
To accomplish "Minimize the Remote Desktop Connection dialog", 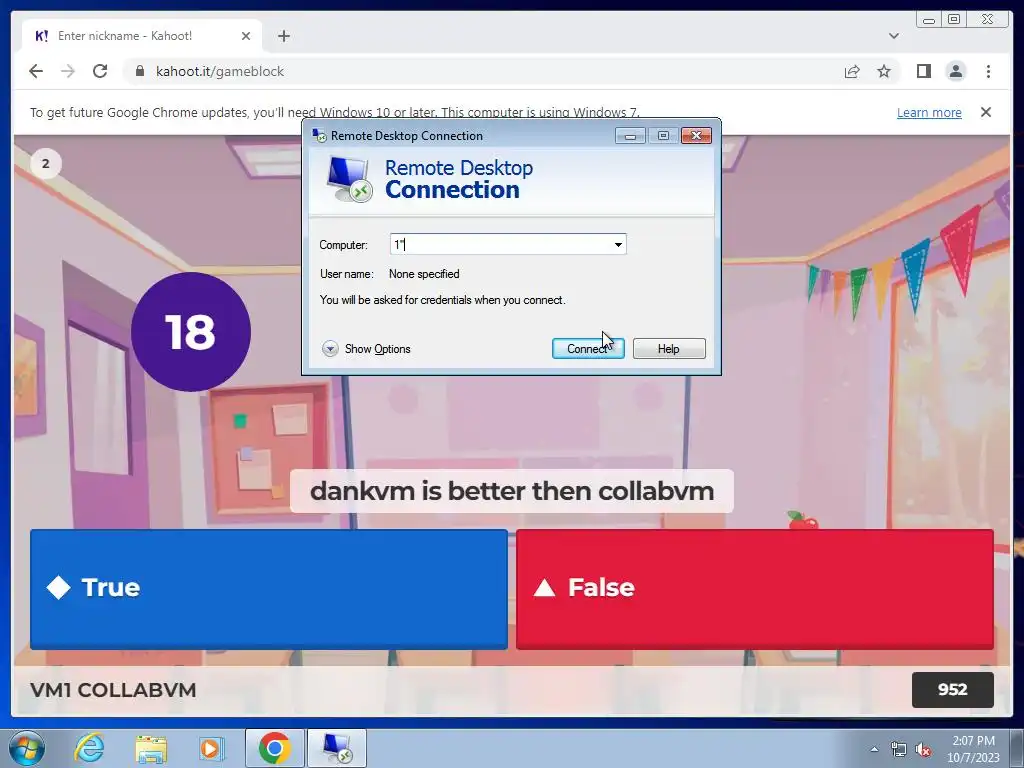I will (630, 136).
